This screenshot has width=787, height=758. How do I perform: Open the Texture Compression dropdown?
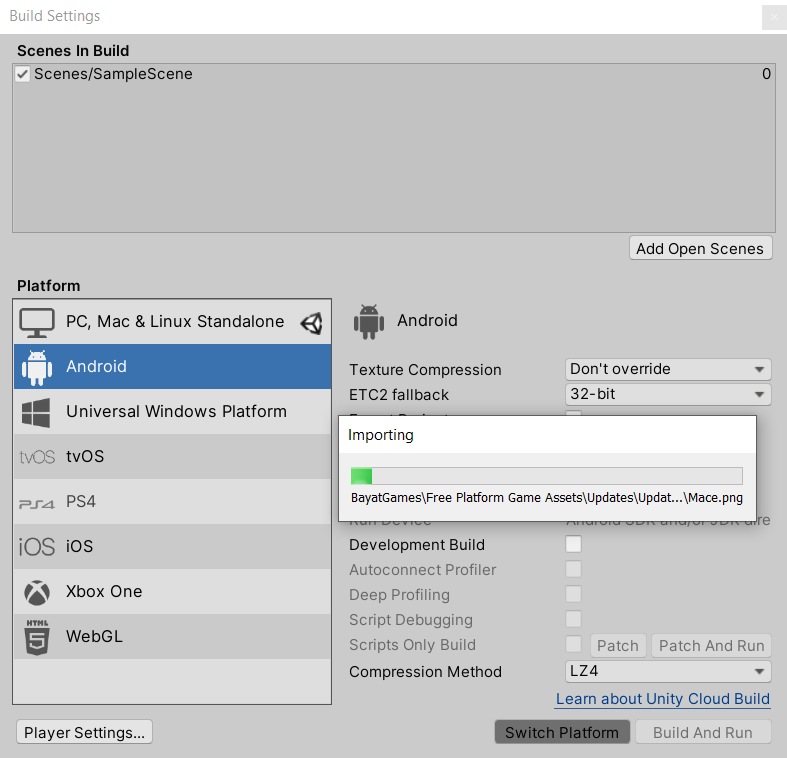click(668, 369)
